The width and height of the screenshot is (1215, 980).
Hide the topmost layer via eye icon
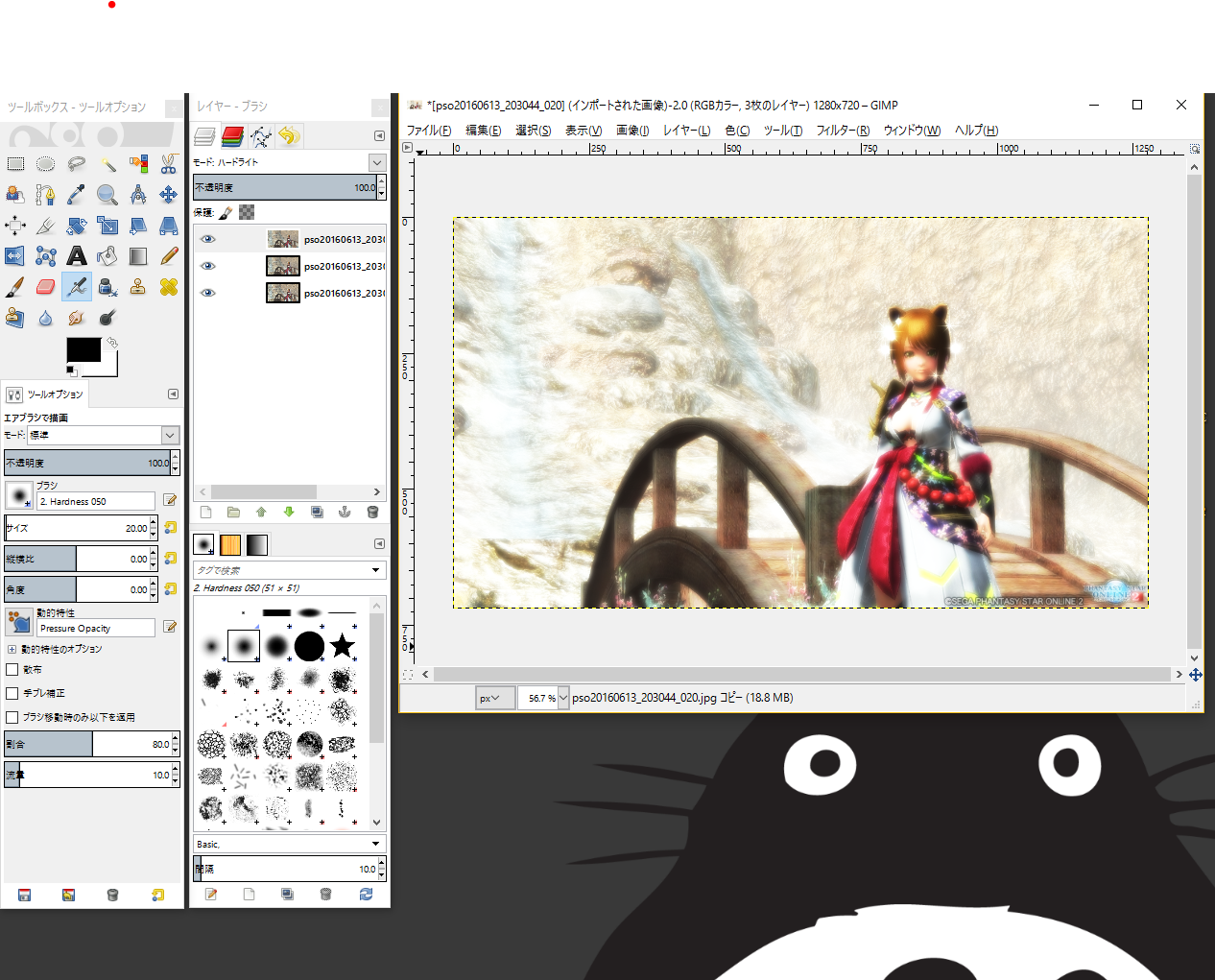[x=208, y=239]
